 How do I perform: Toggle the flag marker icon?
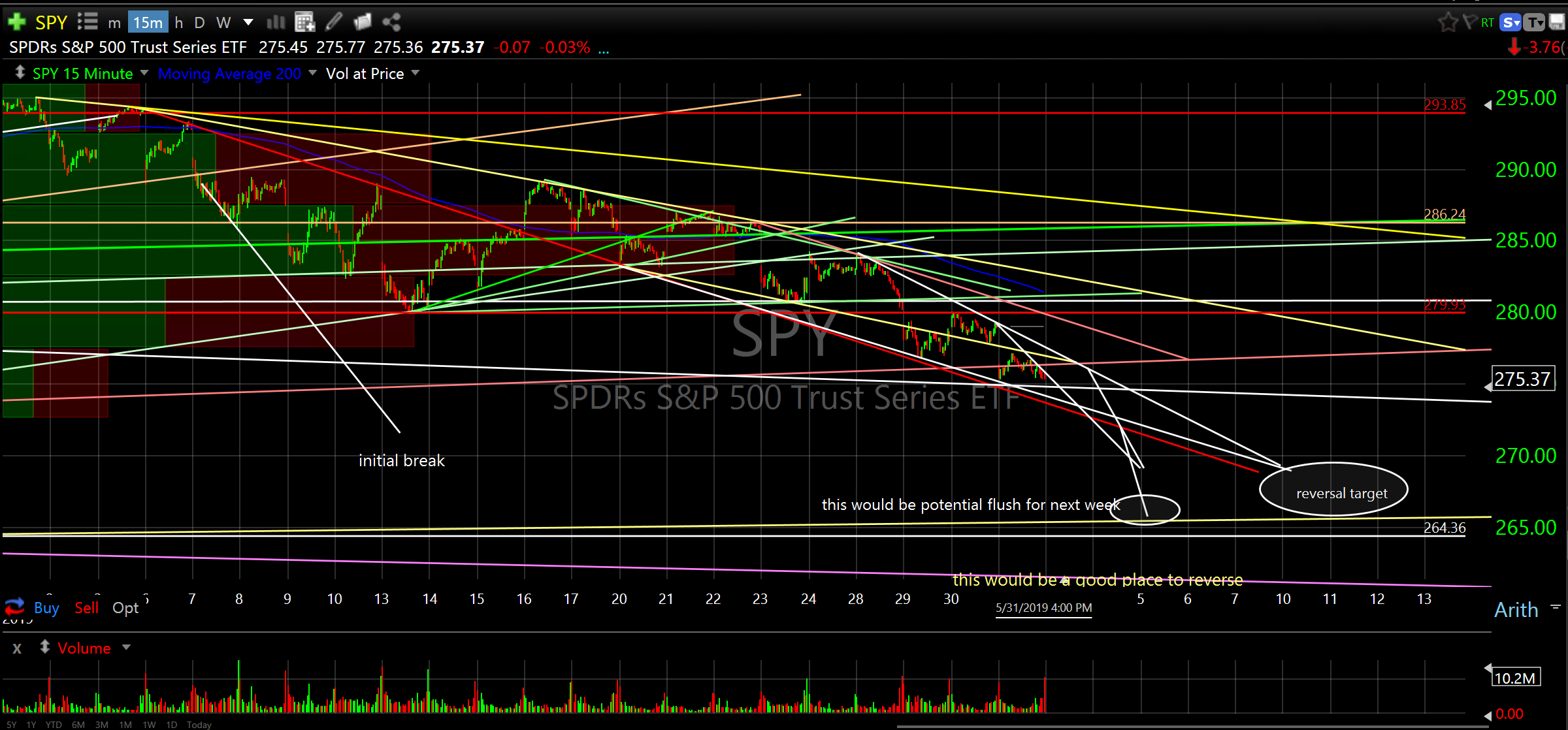[1469, 22]
